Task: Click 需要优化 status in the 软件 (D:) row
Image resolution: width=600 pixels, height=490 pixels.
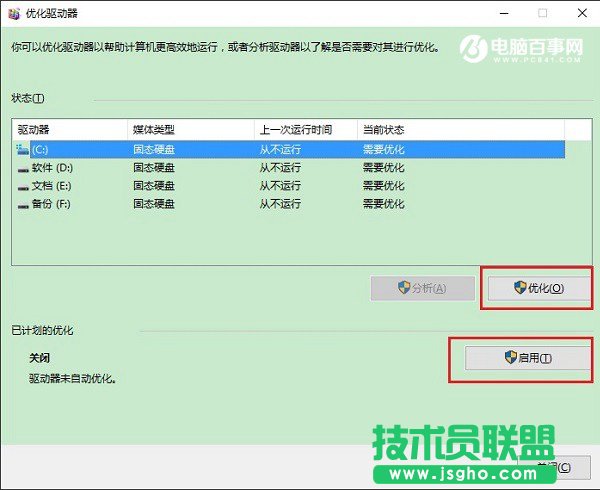Action: [x=383, y=168]
